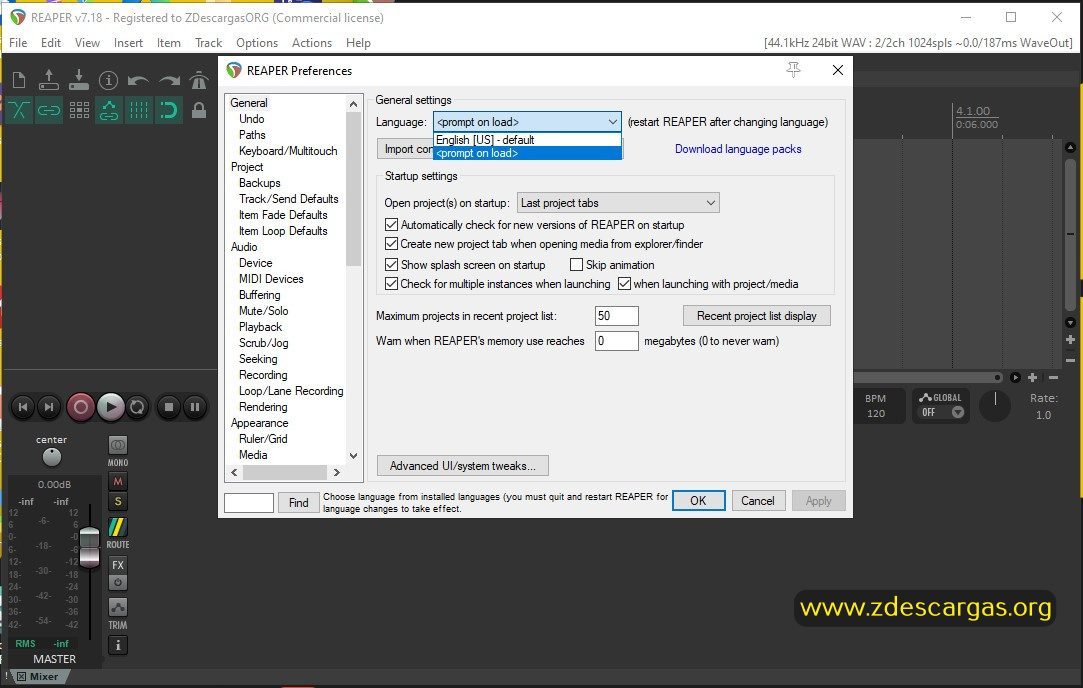The image size is (1083, 688).
Task: Click the memory use megabytes field
Action: point(616,341)
